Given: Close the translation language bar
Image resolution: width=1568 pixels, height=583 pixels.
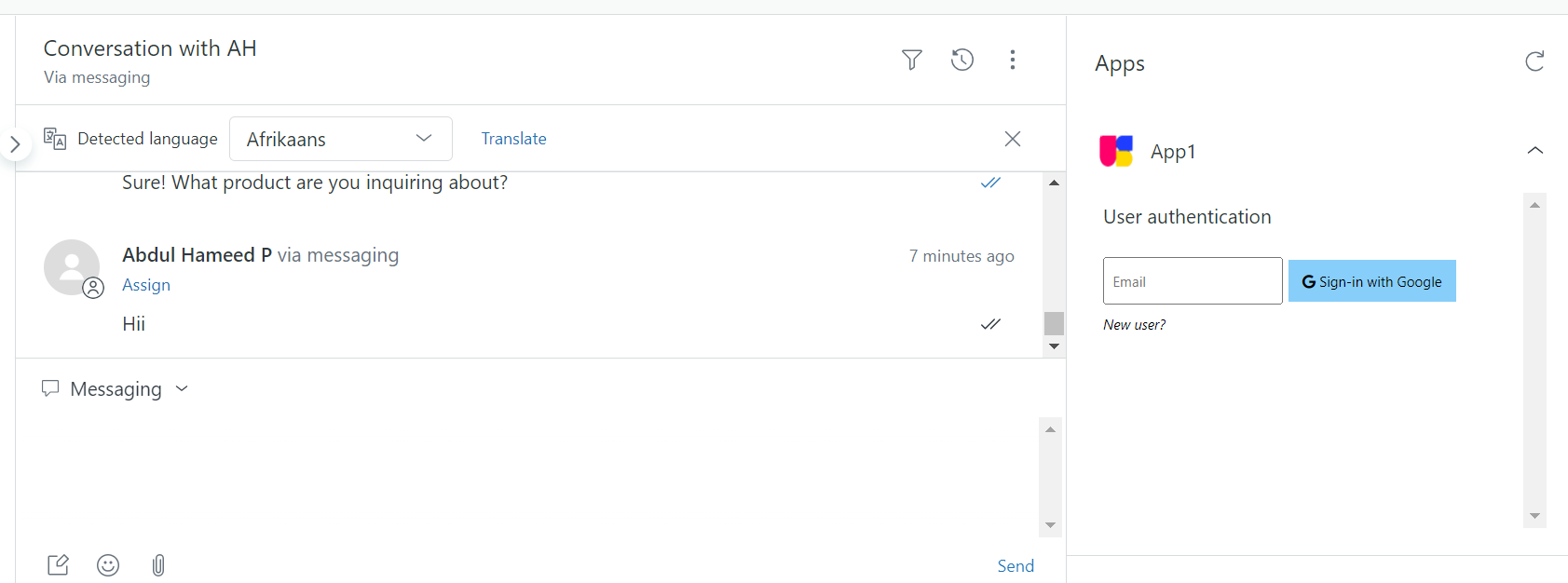Looking at the screenshot, I should 1013,139.
